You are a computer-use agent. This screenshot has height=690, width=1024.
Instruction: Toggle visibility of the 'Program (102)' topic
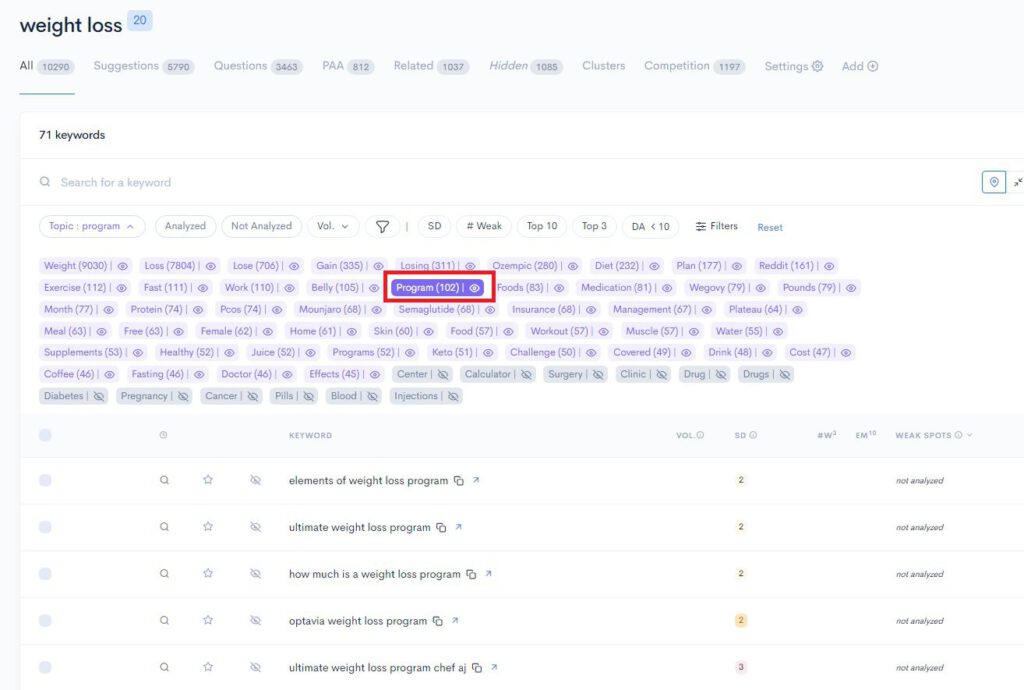(474, 287)
